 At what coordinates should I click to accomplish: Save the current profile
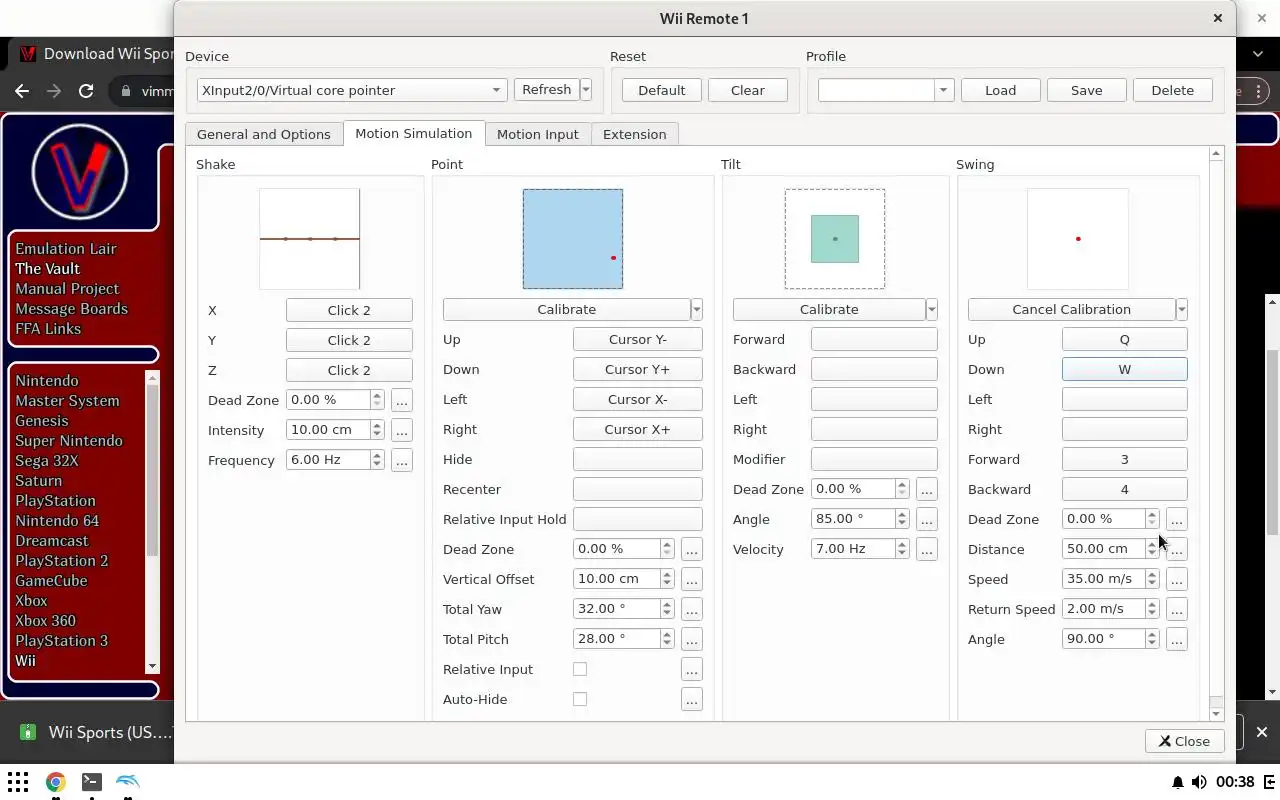(x=1087, y=90)
